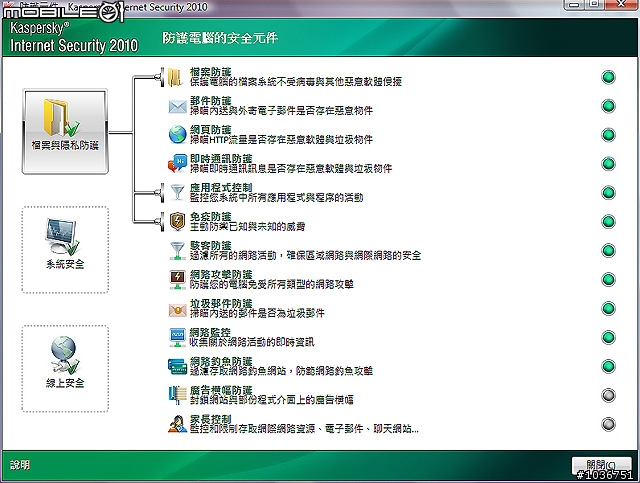This screenshot has width=640, height=483.
Task: Click description text 掃瞄內送的郵件是否為垃圾郵件
Action: (x=257, y=313)
